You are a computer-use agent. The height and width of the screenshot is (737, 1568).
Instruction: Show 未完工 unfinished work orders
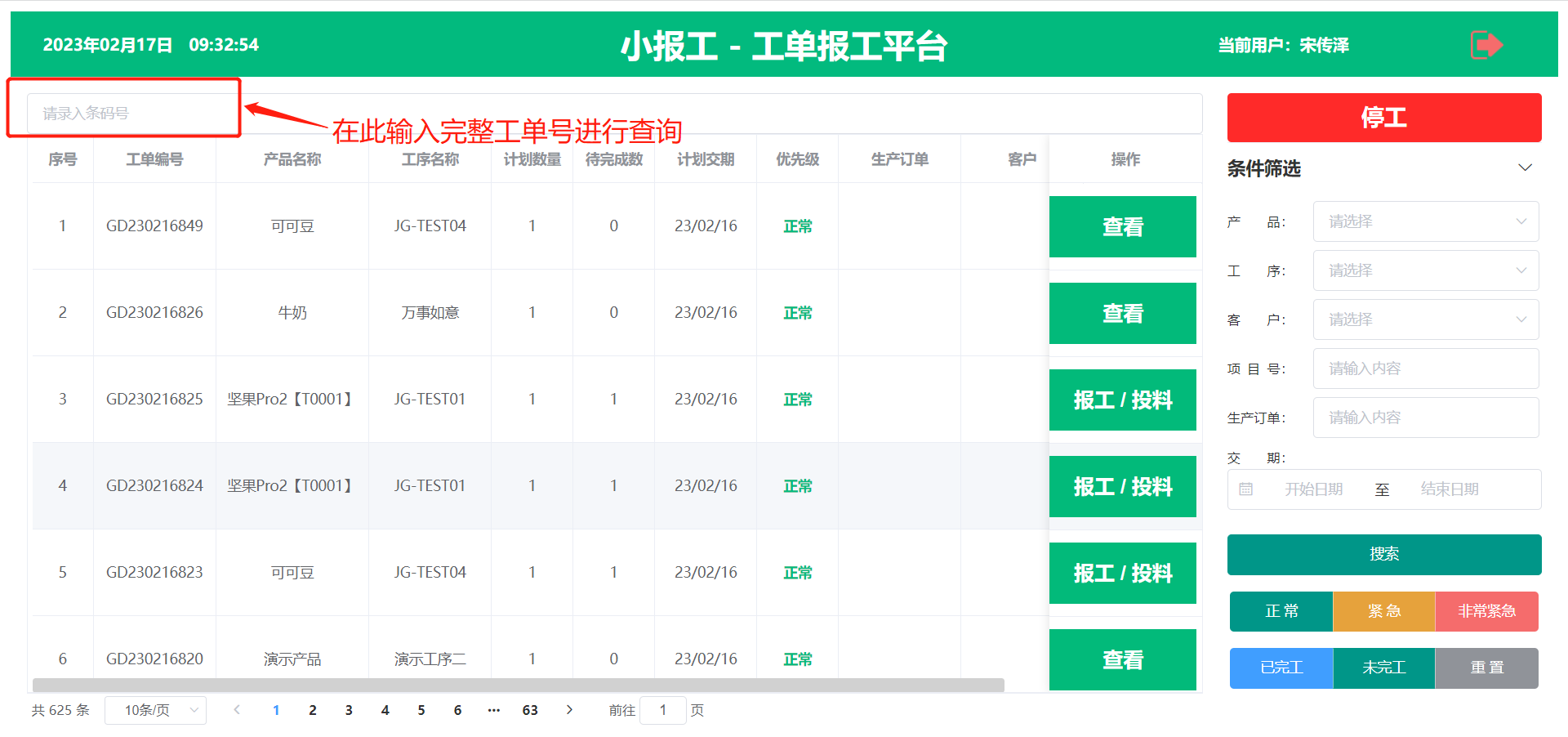pos(1383,668)
